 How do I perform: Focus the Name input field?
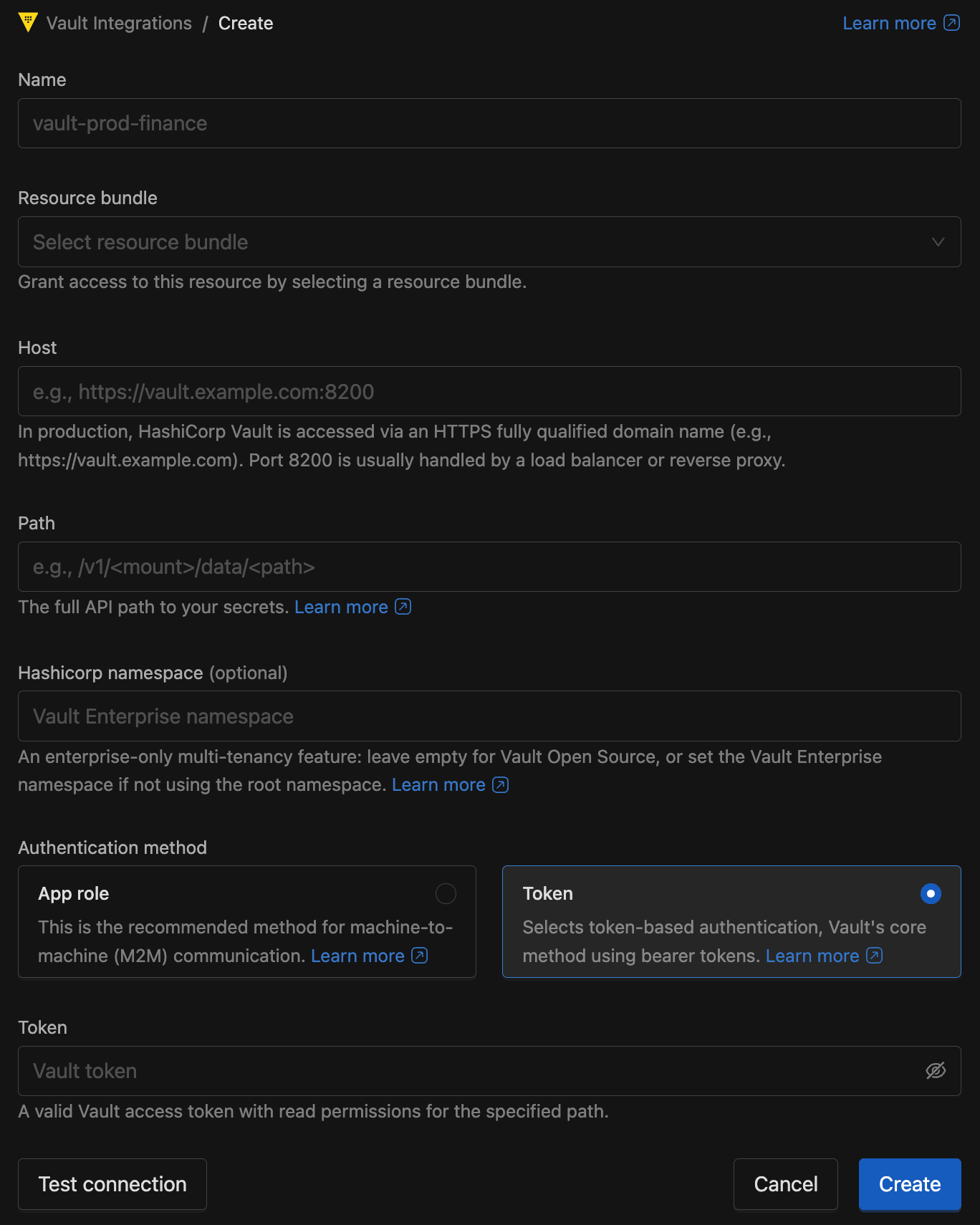[x=489, y=123]
